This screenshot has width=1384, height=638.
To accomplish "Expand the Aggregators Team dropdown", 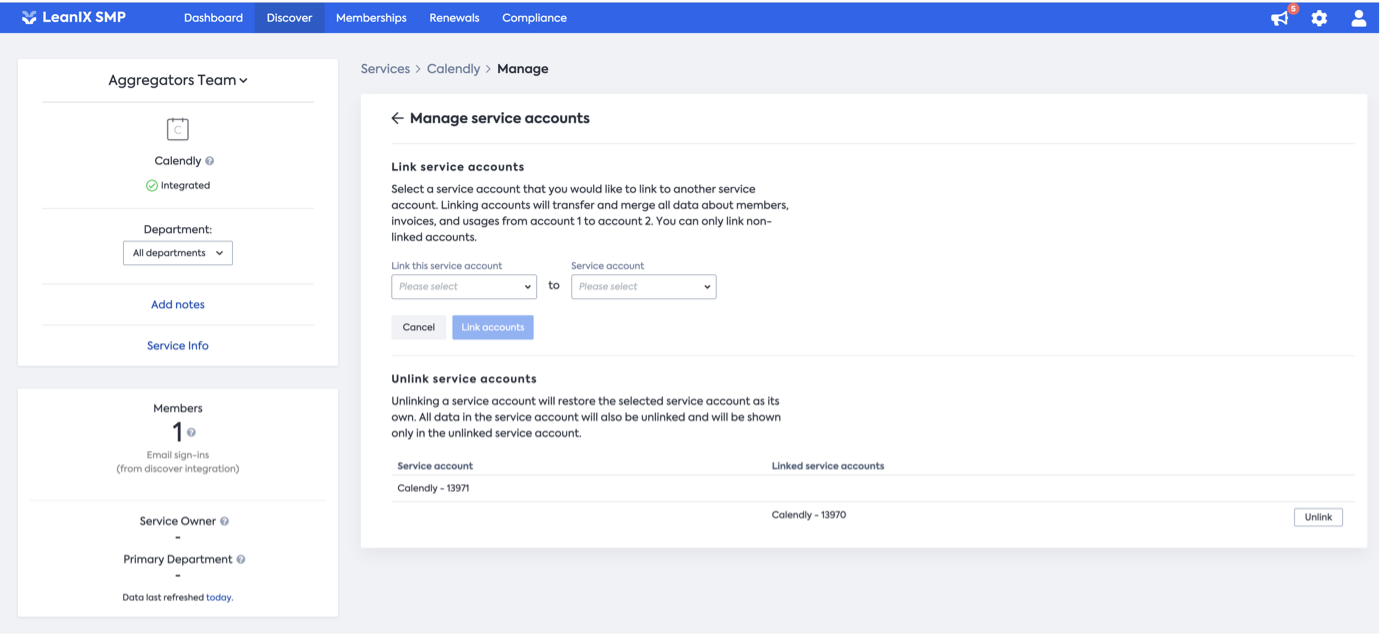I will tap(178, 80).
